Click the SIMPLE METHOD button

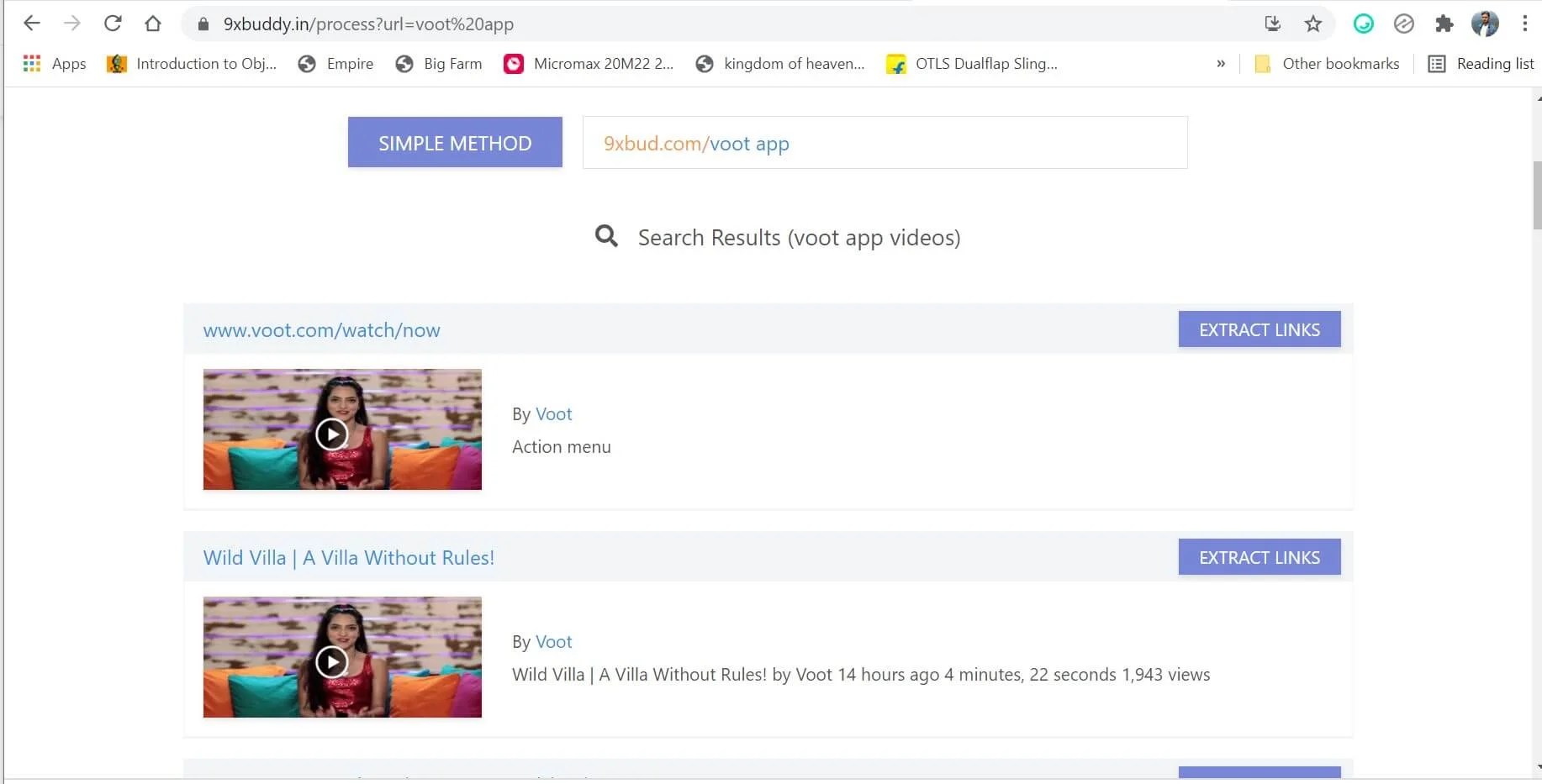pyautogui.click(x=455, y=142)
